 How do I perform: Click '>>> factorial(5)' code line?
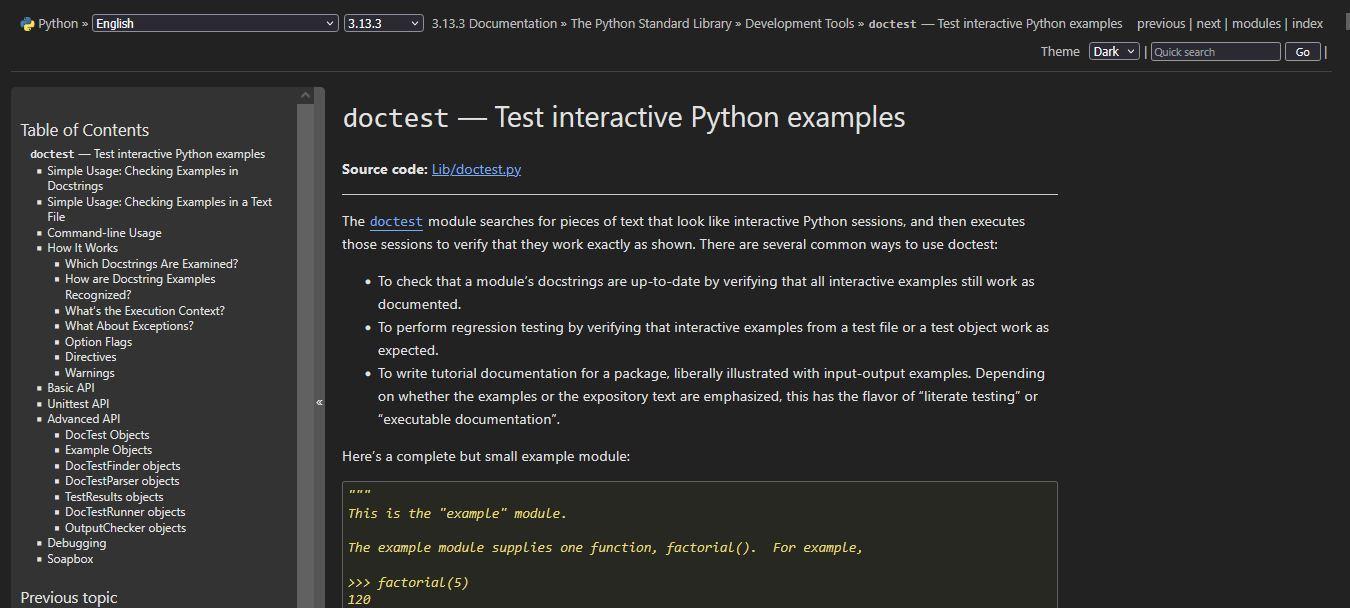click(408, 582)
